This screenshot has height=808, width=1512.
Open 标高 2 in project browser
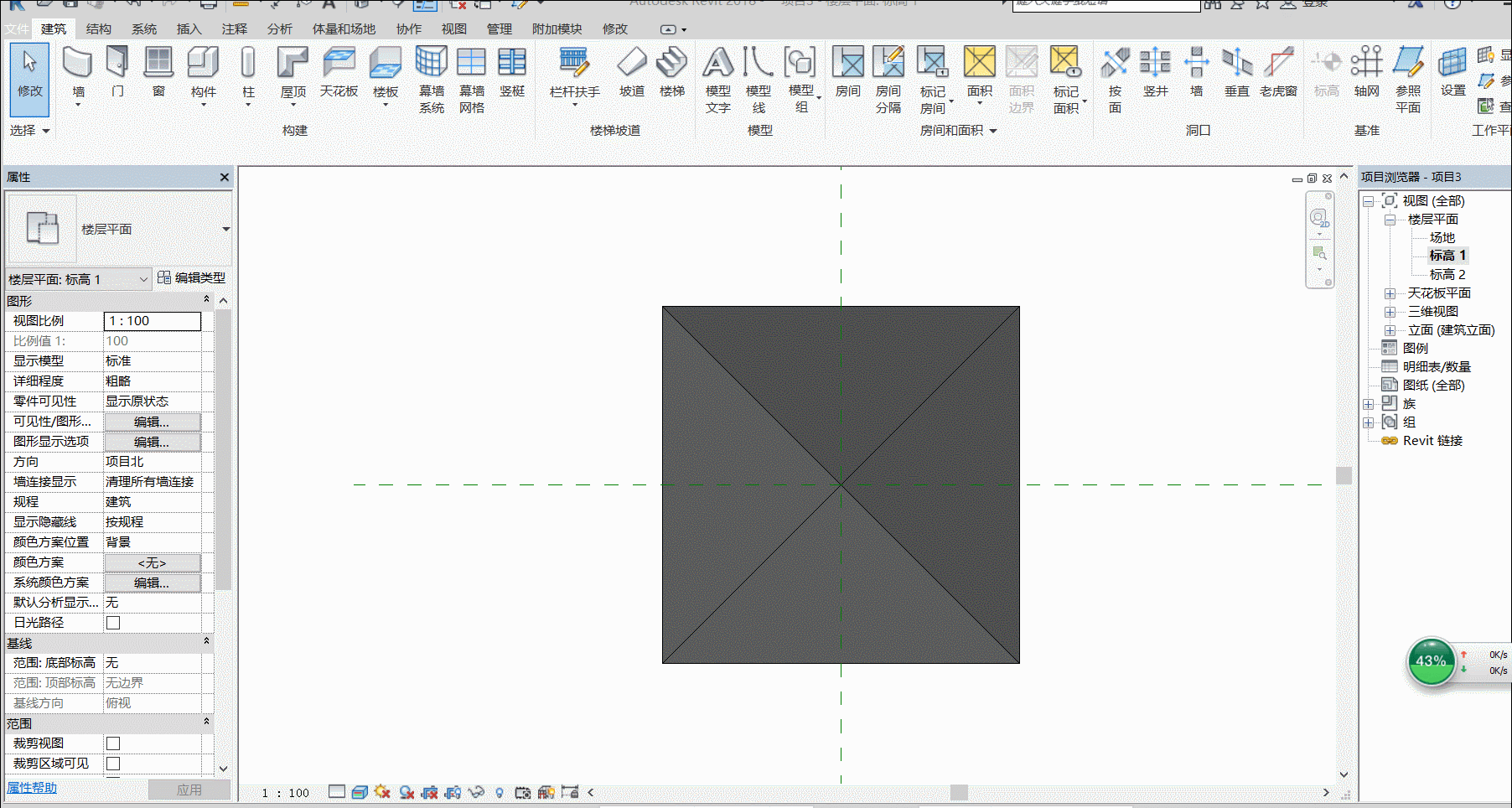point(1447,275)
